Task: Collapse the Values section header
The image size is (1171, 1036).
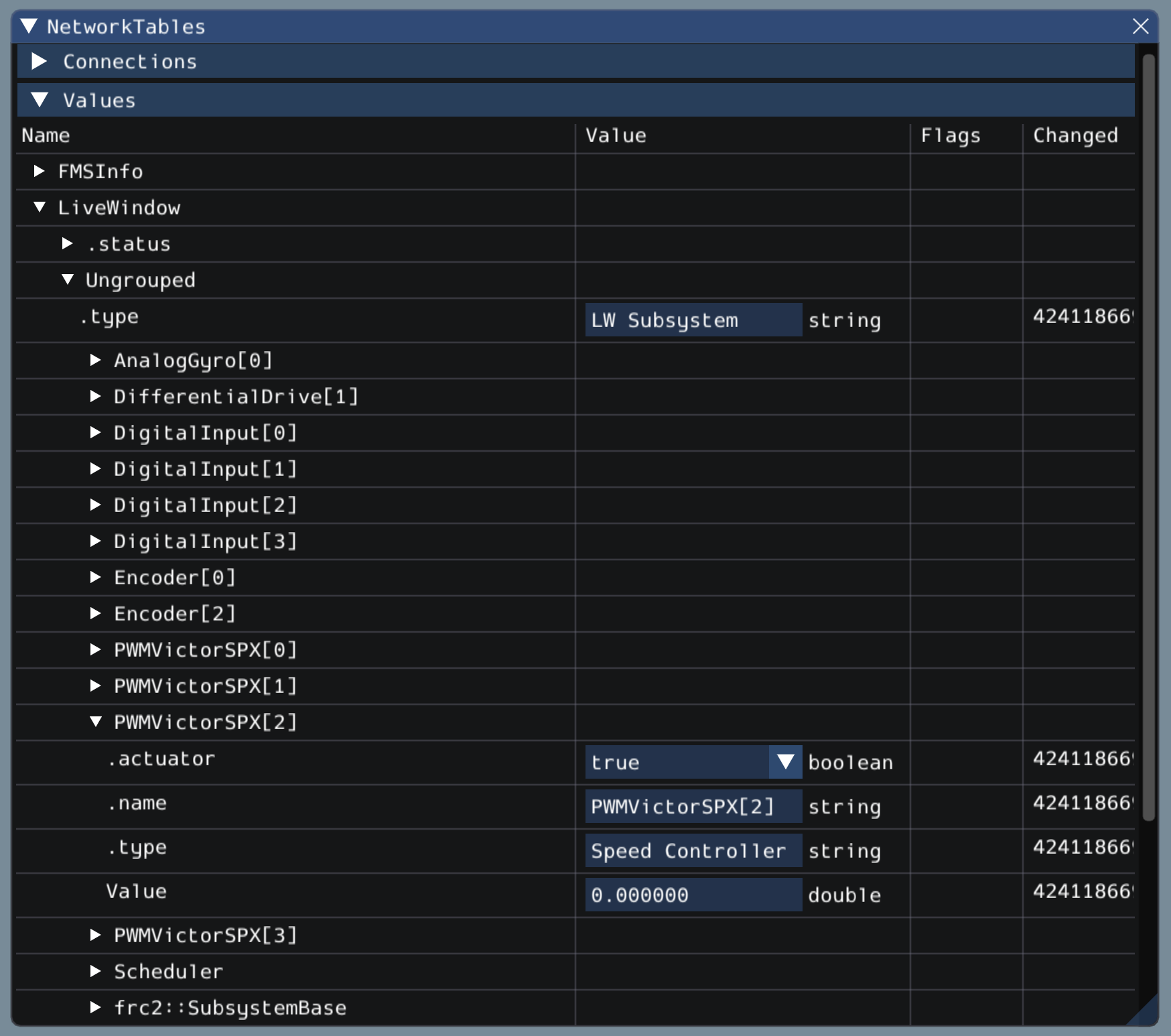Action: pos(40,101)
